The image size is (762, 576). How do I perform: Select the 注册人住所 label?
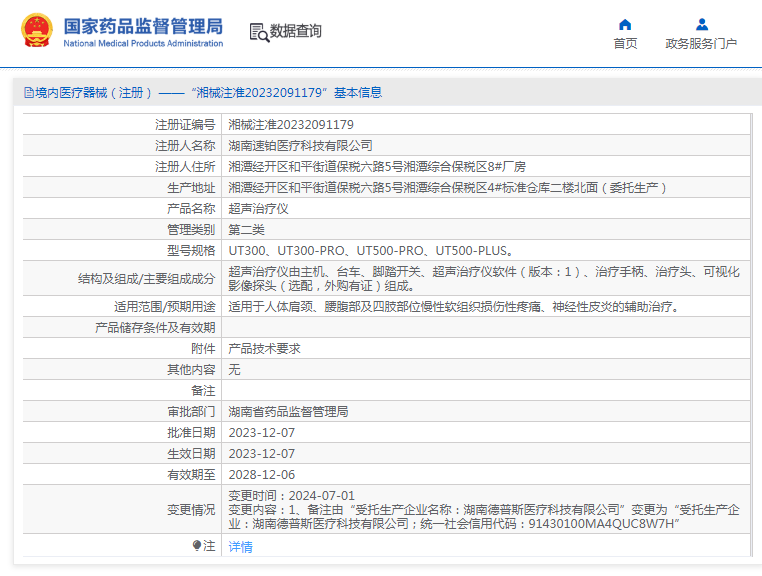[x=185, y=167]
